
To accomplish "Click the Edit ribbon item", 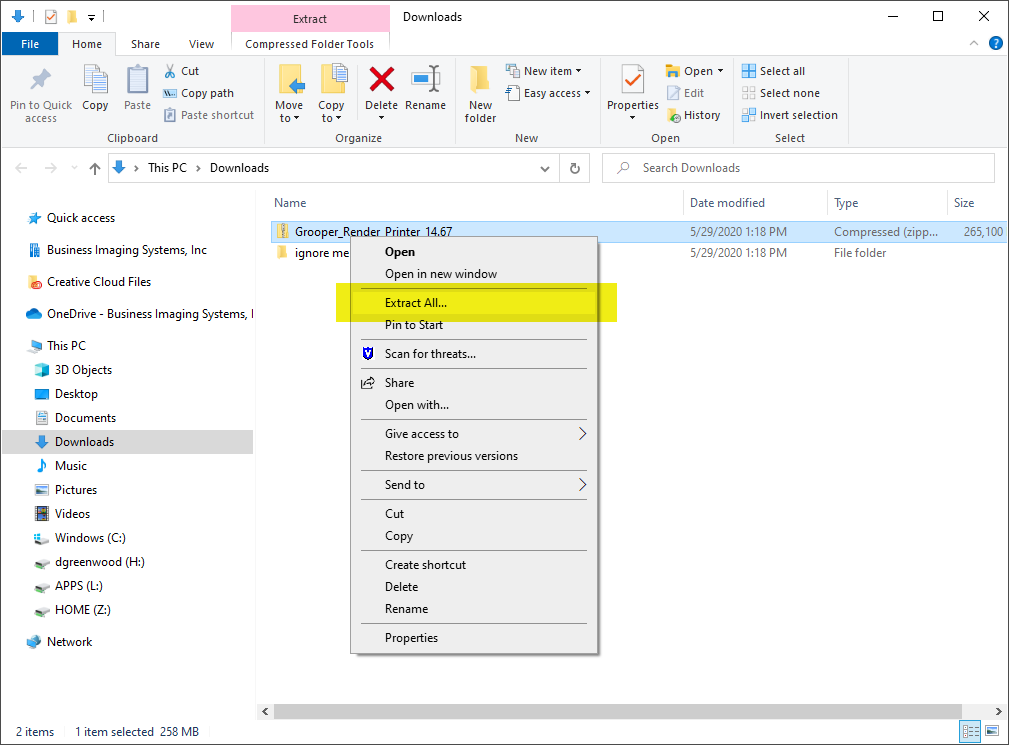I will [685, 93].
